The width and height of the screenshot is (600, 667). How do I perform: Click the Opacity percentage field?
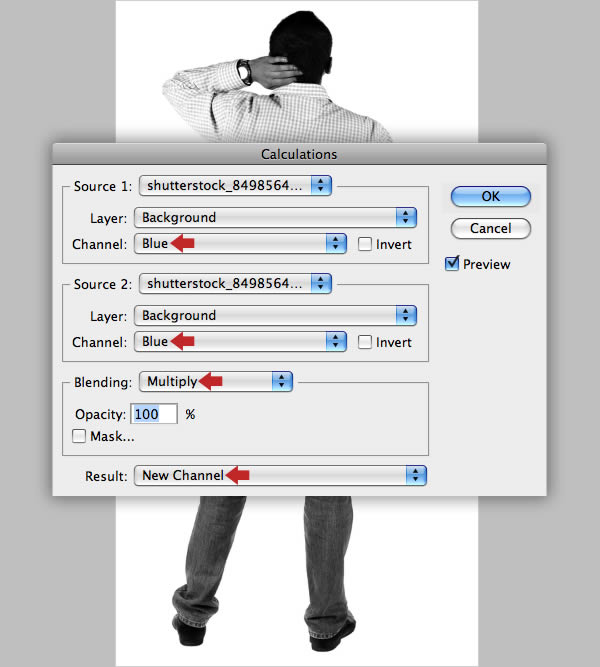154,414
